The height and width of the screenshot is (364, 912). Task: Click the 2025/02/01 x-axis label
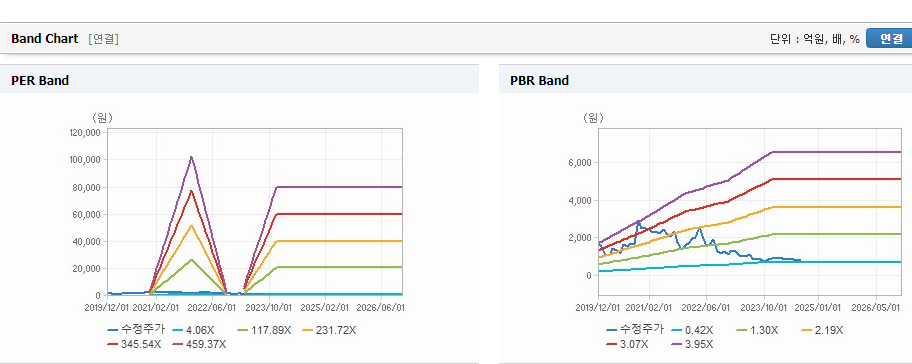point(325,307)
